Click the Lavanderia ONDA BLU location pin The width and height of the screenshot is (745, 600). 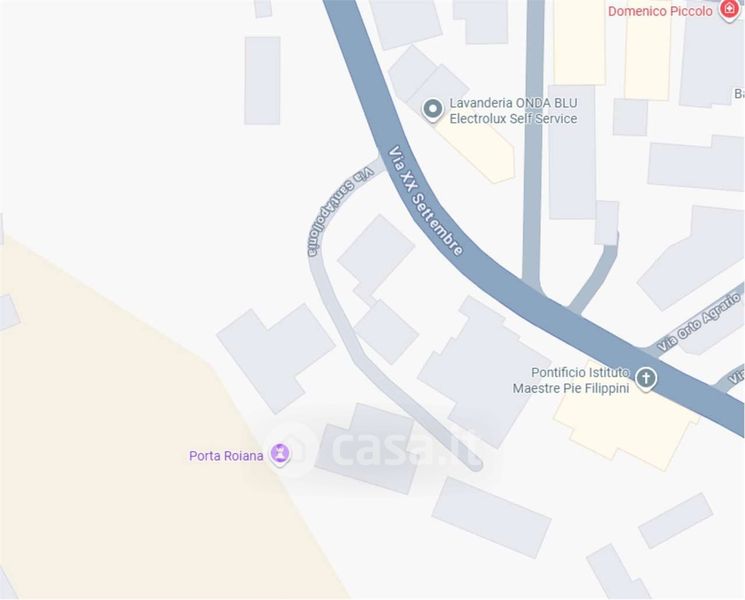click(x=432, y=110)
